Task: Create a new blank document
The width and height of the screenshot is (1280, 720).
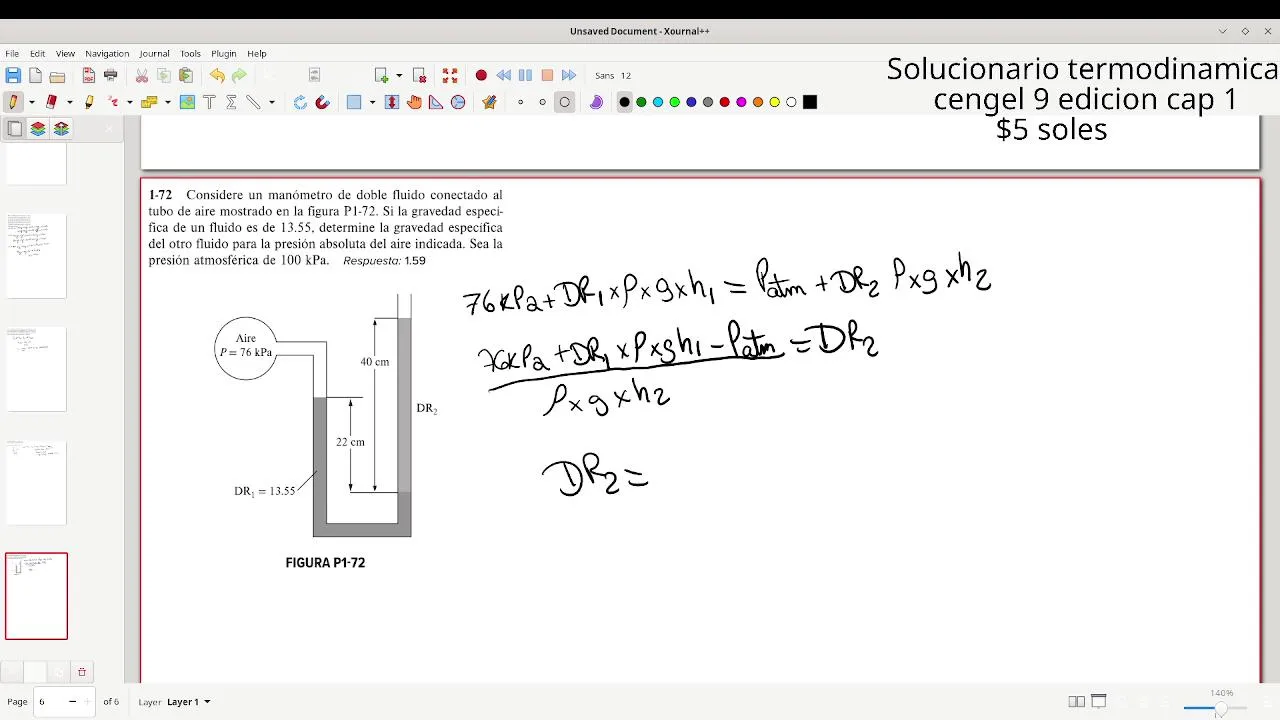Action: point(35,75)
